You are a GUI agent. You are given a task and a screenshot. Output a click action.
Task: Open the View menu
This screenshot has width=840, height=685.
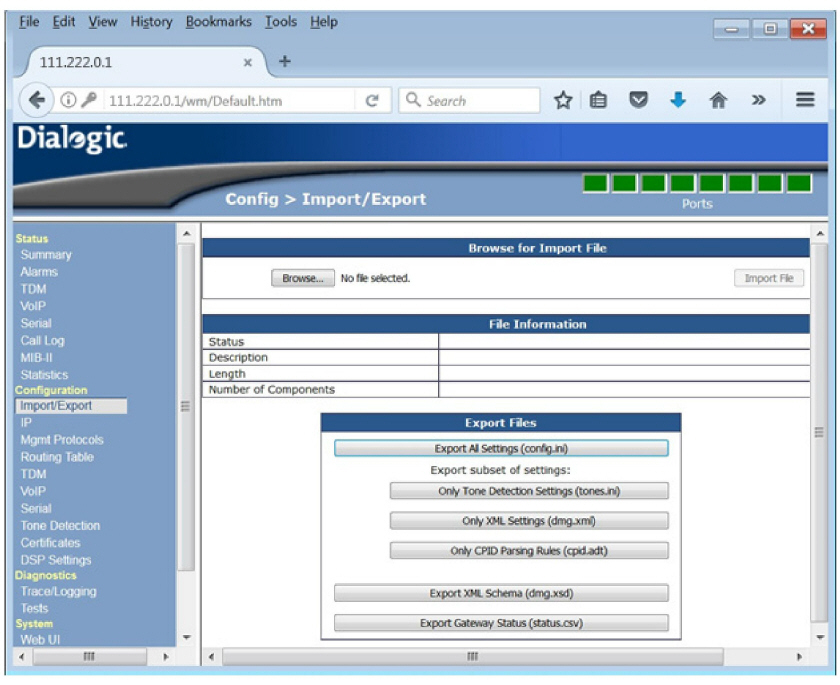pyautogui.click(x=102, y=22)
